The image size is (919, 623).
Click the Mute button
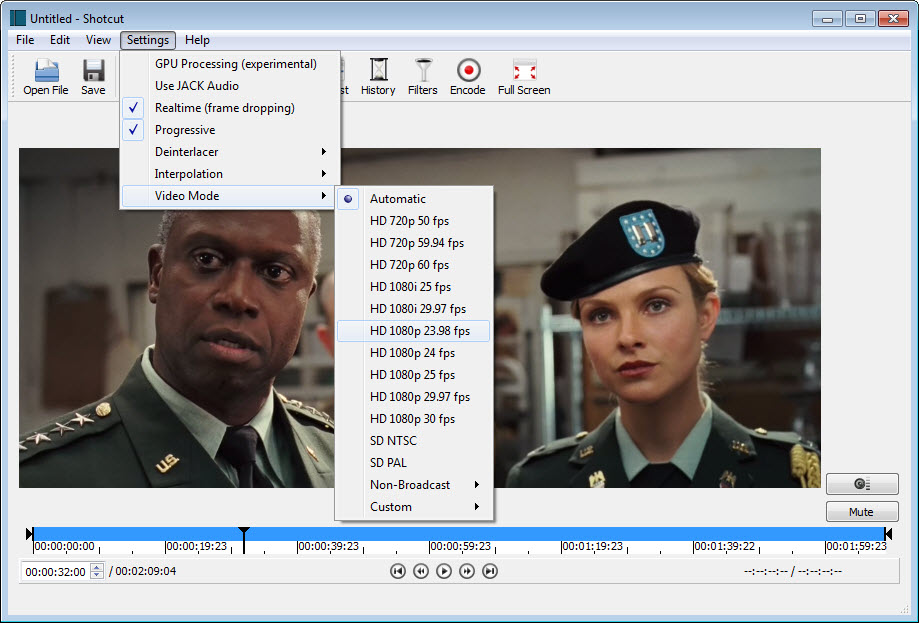862,512
